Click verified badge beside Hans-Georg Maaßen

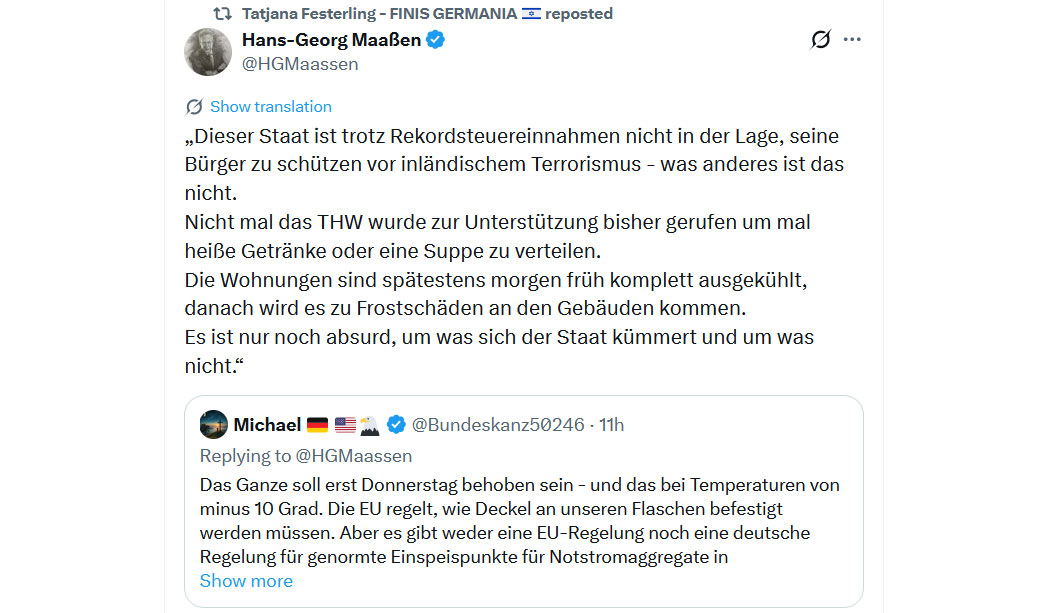coord(437,40)
